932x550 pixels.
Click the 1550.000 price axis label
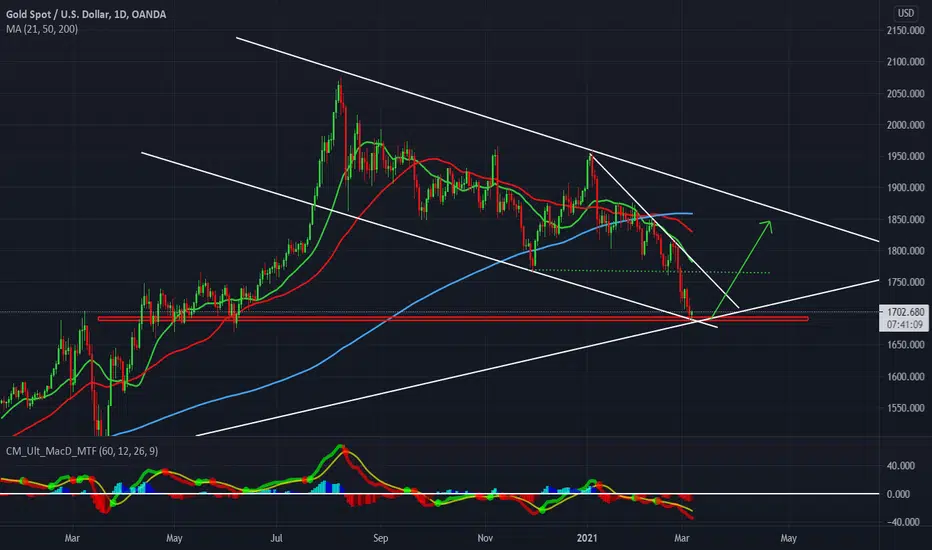[x=905, y=408]
